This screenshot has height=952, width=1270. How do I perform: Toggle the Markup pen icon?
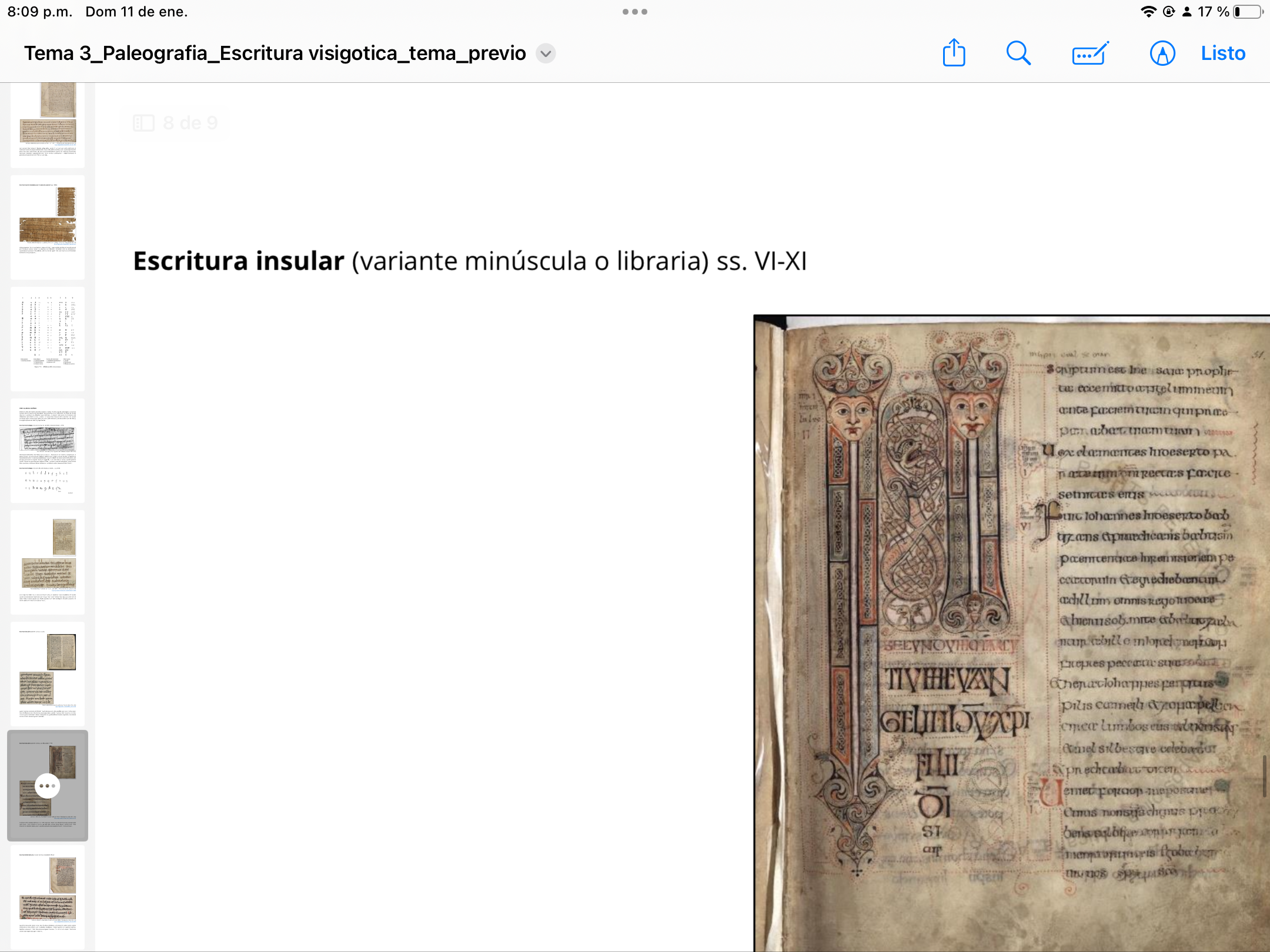[x=1162, y=53]
